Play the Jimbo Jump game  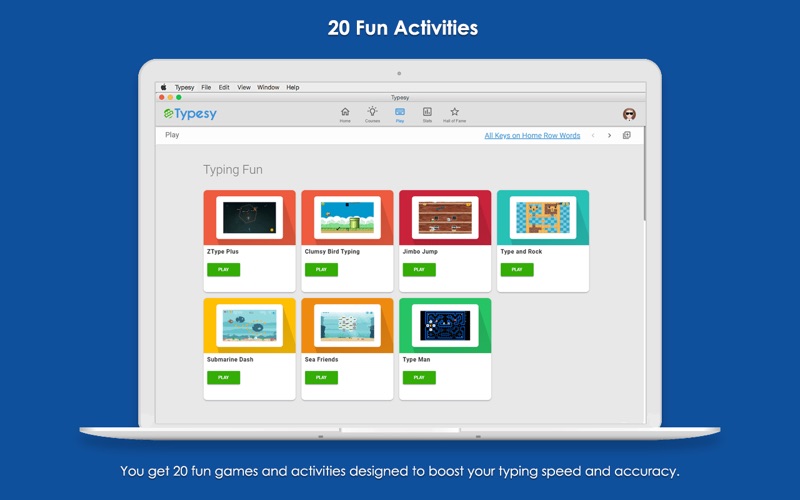[x=419, y=269]
